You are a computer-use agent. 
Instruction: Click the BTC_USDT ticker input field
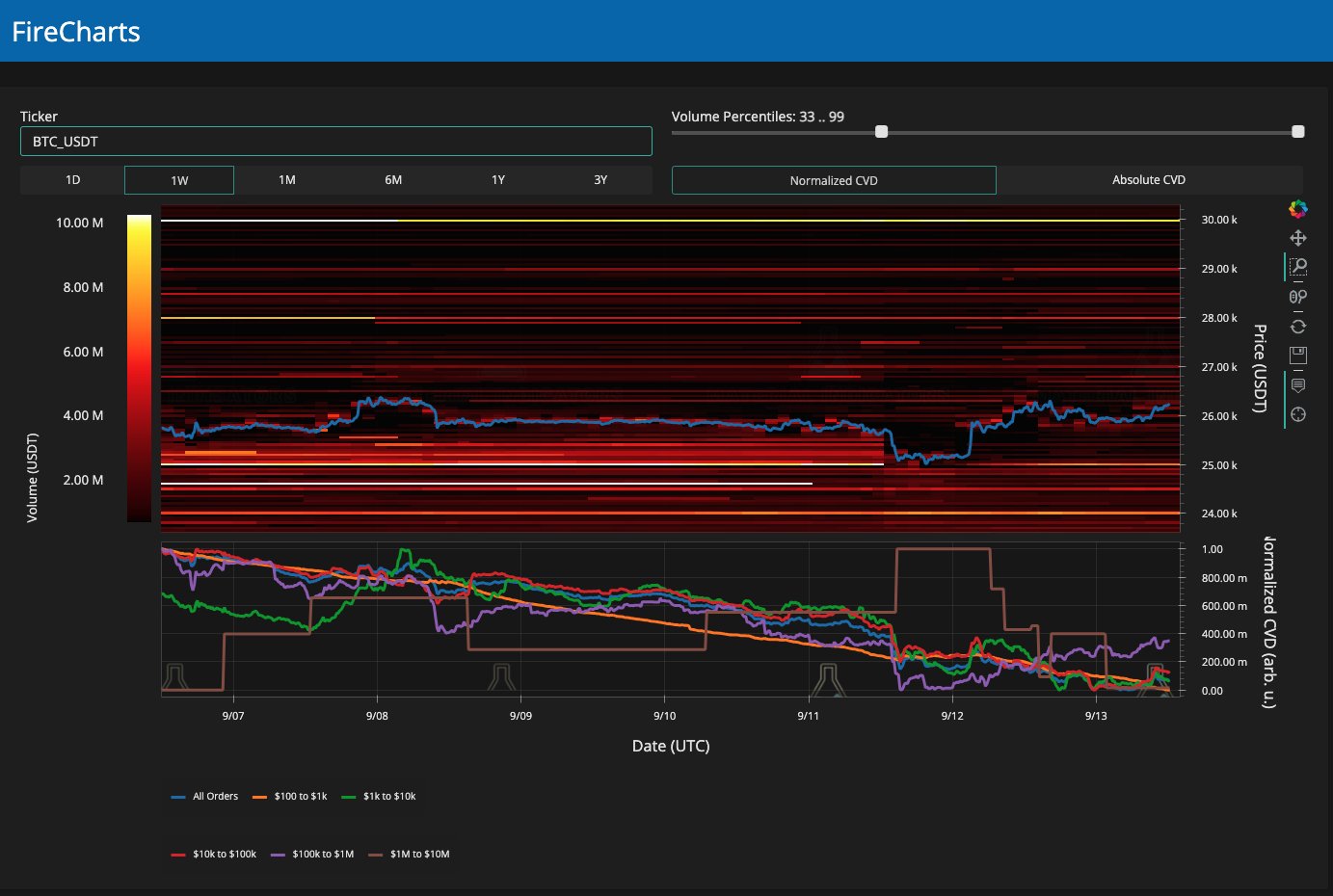click(335, 142)
